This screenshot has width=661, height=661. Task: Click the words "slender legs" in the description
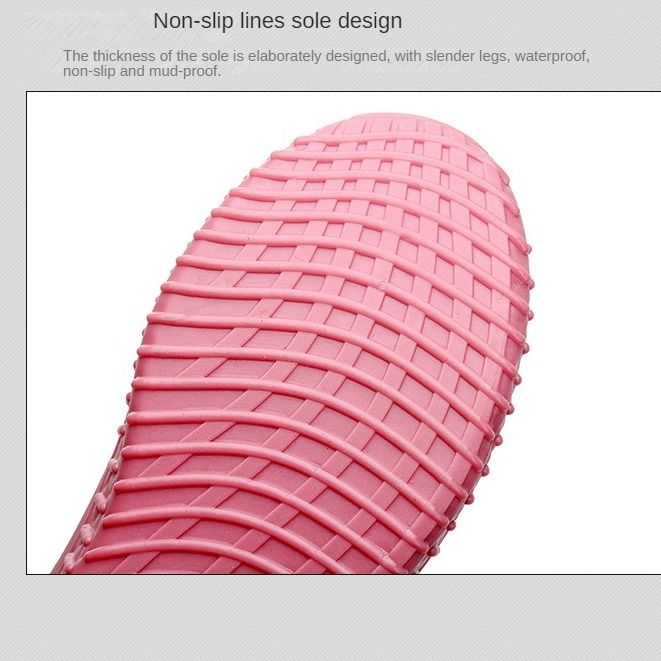[x=466, y=56]
